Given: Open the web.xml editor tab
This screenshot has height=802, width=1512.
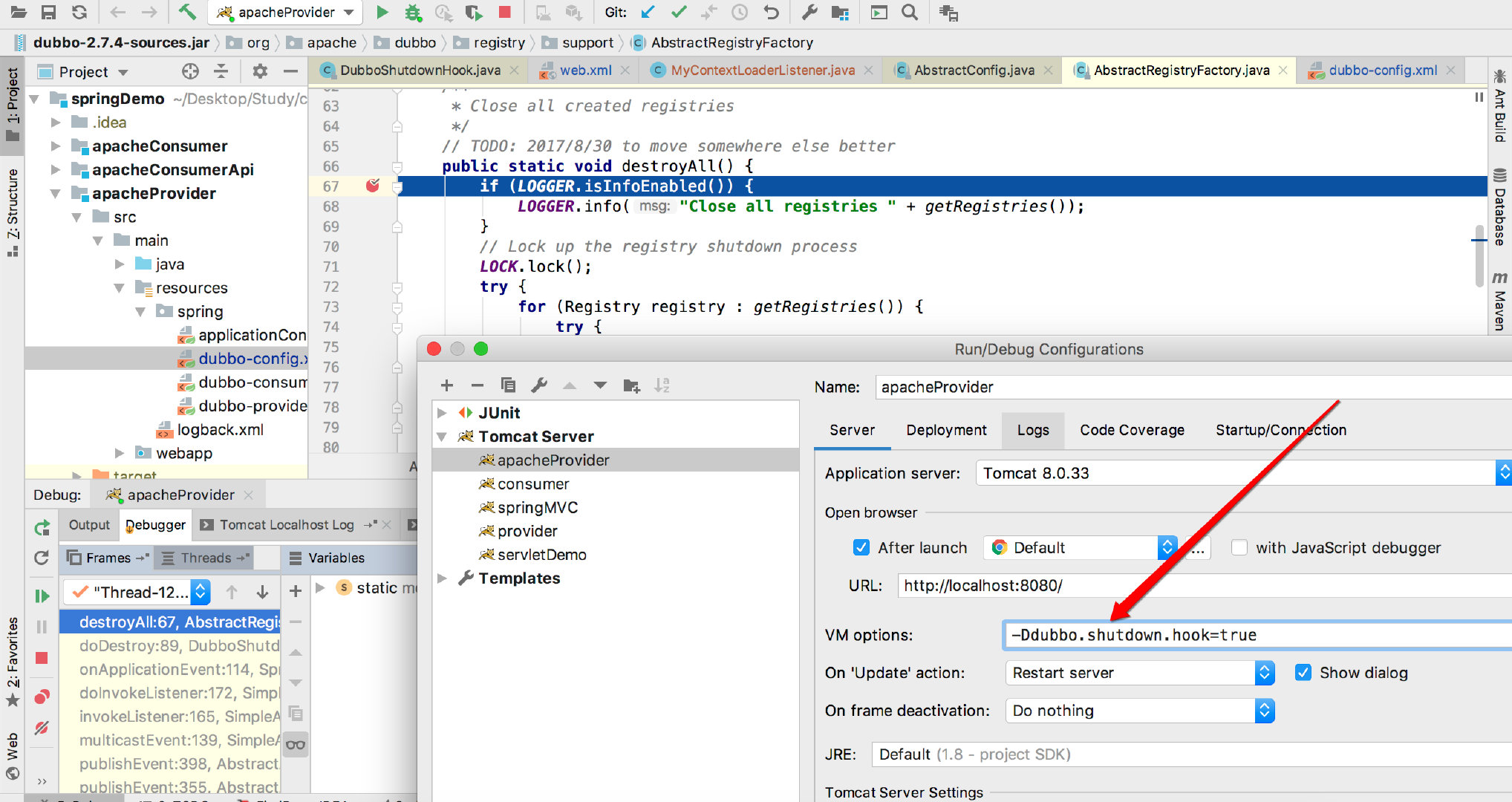Looking at the screenshot, I should (585, 70).
